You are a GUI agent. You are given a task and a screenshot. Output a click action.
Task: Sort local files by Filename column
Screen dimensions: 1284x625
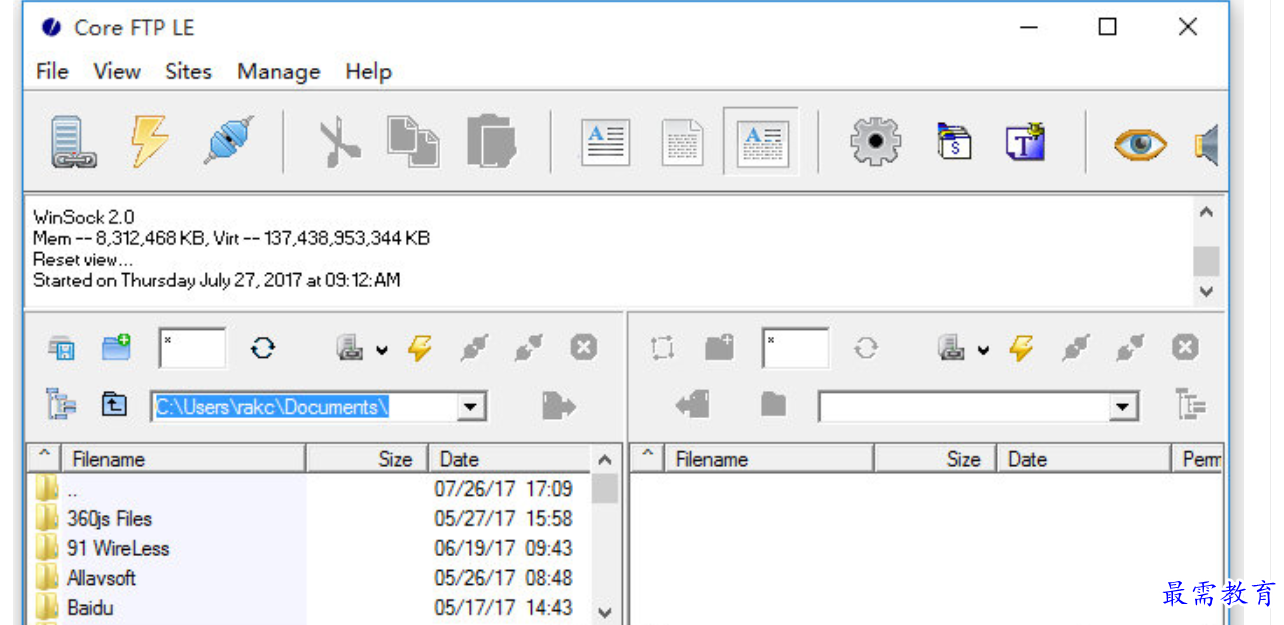184,459
